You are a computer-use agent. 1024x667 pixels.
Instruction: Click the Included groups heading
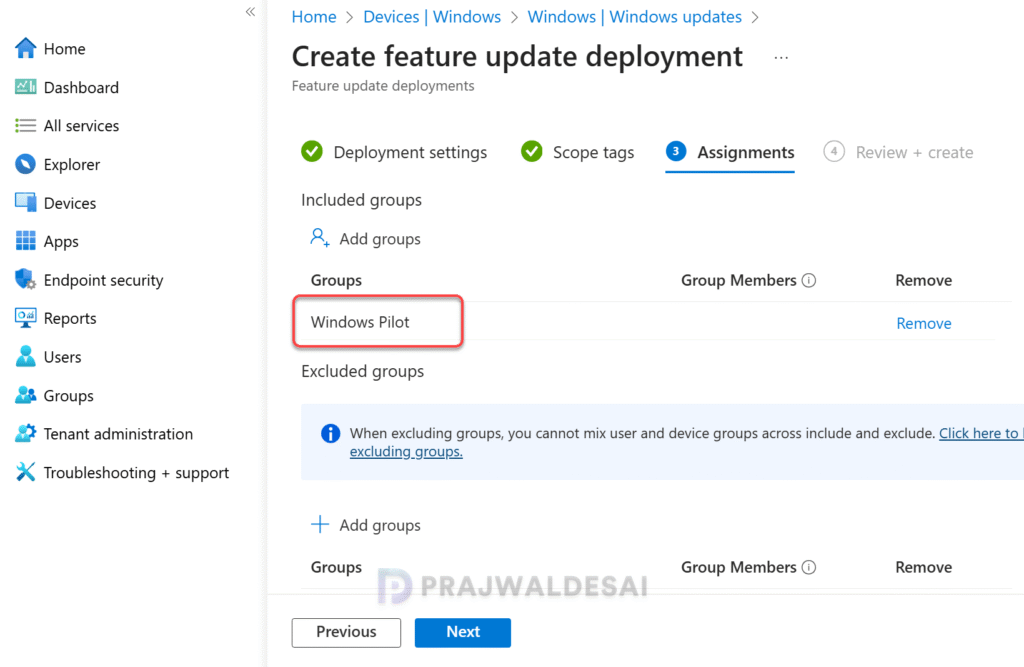tap(361, 200)
